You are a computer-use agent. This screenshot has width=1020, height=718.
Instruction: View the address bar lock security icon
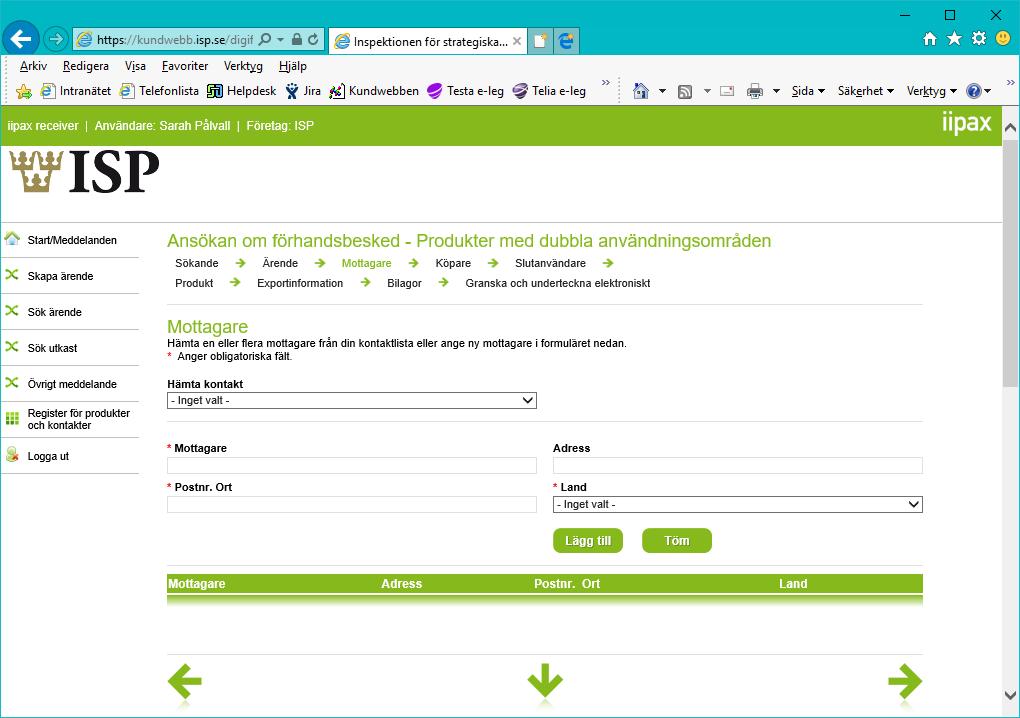click(297, 40)
